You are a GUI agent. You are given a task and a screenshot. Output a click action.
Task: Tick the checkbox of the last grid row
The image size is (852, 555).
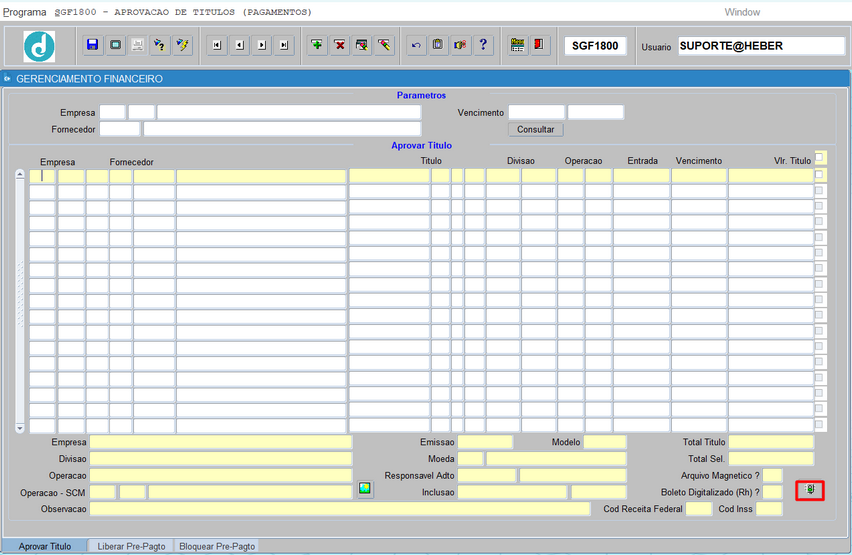pos(819,424)
